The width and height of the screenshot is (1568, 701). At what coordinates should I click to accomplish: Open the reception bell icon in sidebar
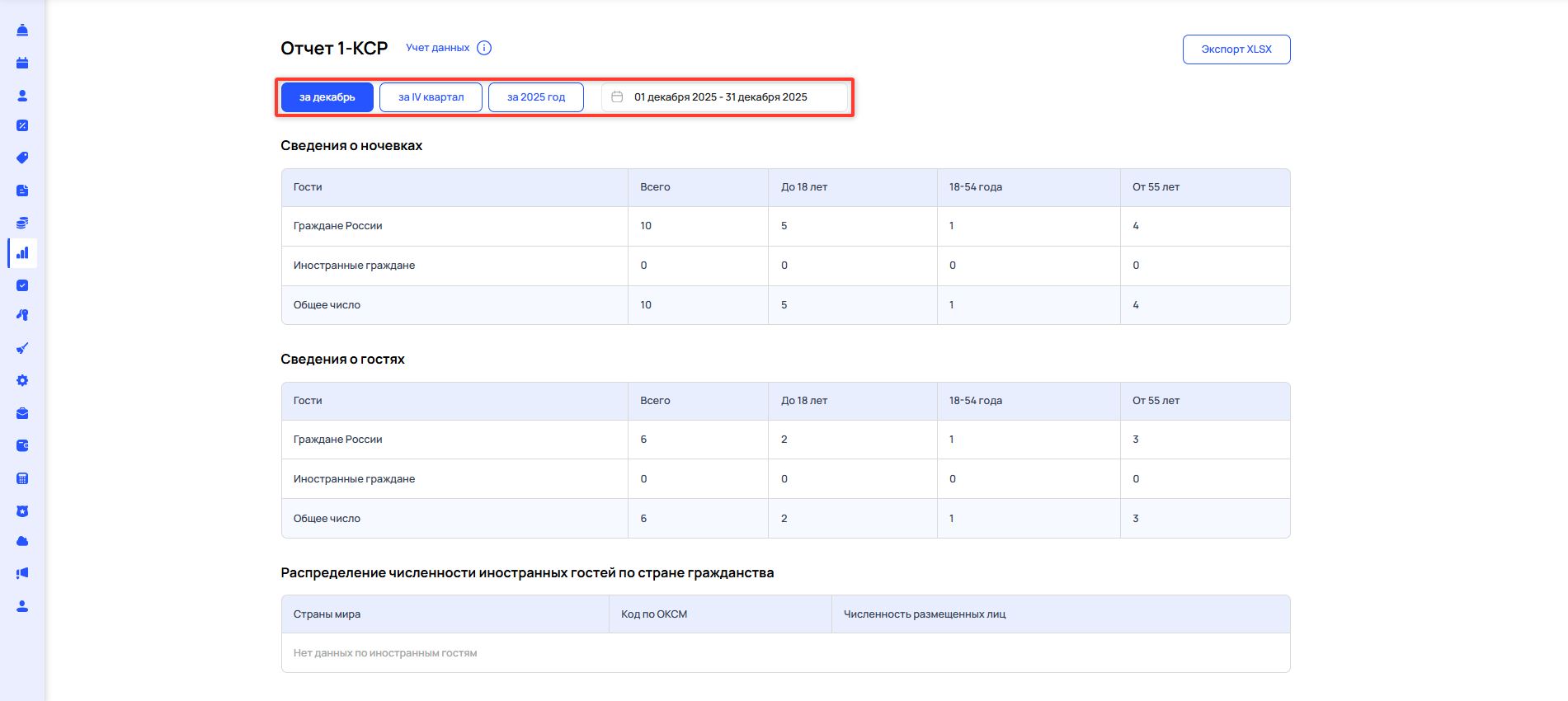pos(22,31)
